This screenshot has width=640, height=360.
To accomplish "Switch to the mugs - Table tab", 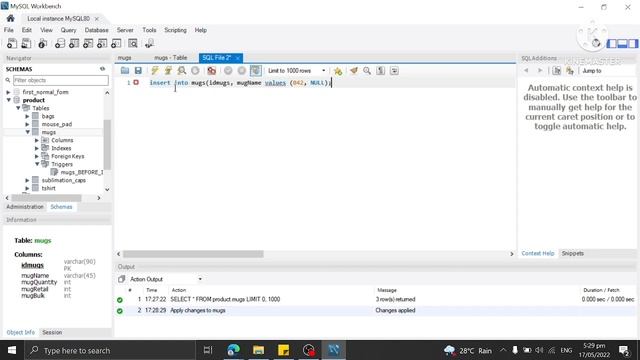I will coord(171,58).
